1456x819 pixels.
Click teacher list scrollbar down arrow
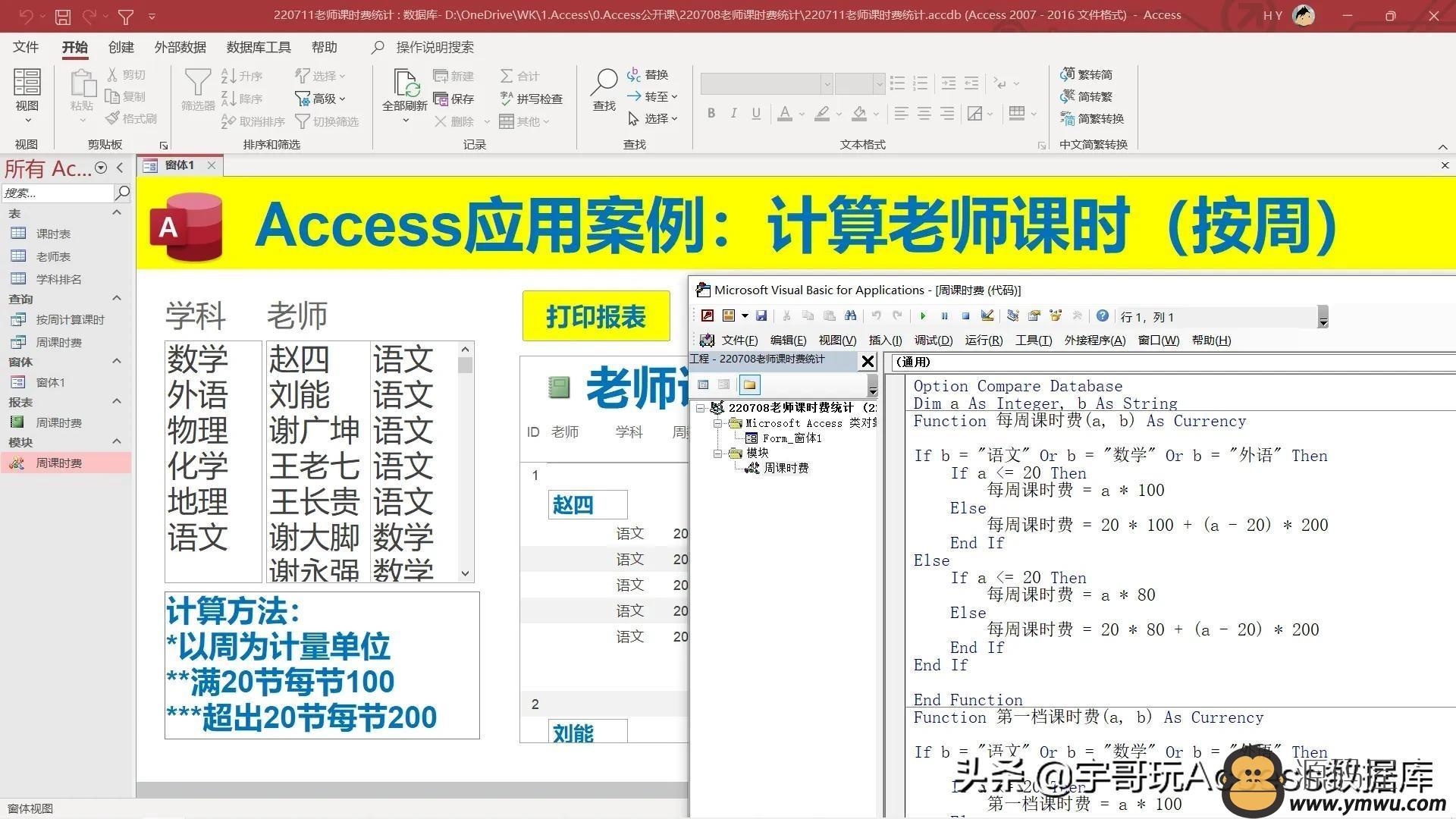click(466, 574)
